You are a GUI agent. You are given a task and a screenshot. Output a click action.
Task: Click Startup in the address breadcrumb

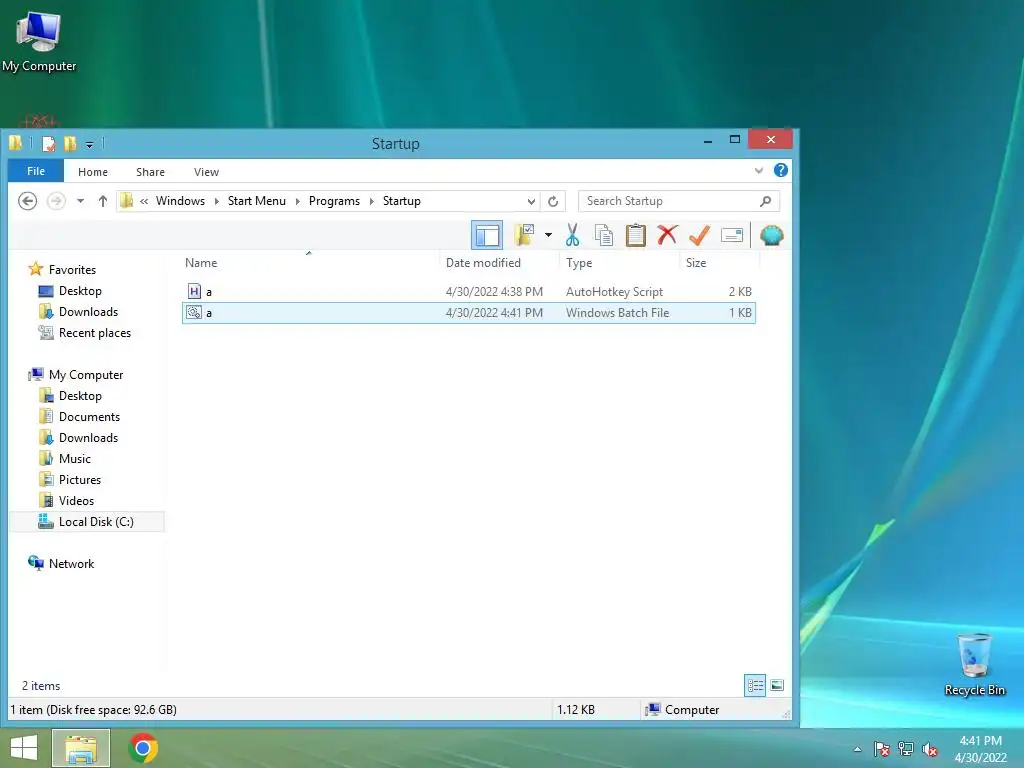pos(402,201)
